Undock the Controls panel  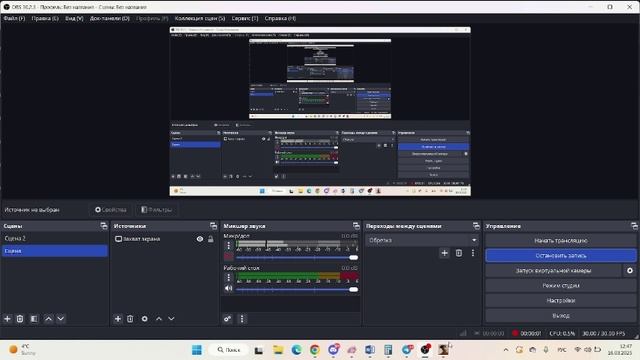[634, 226]
